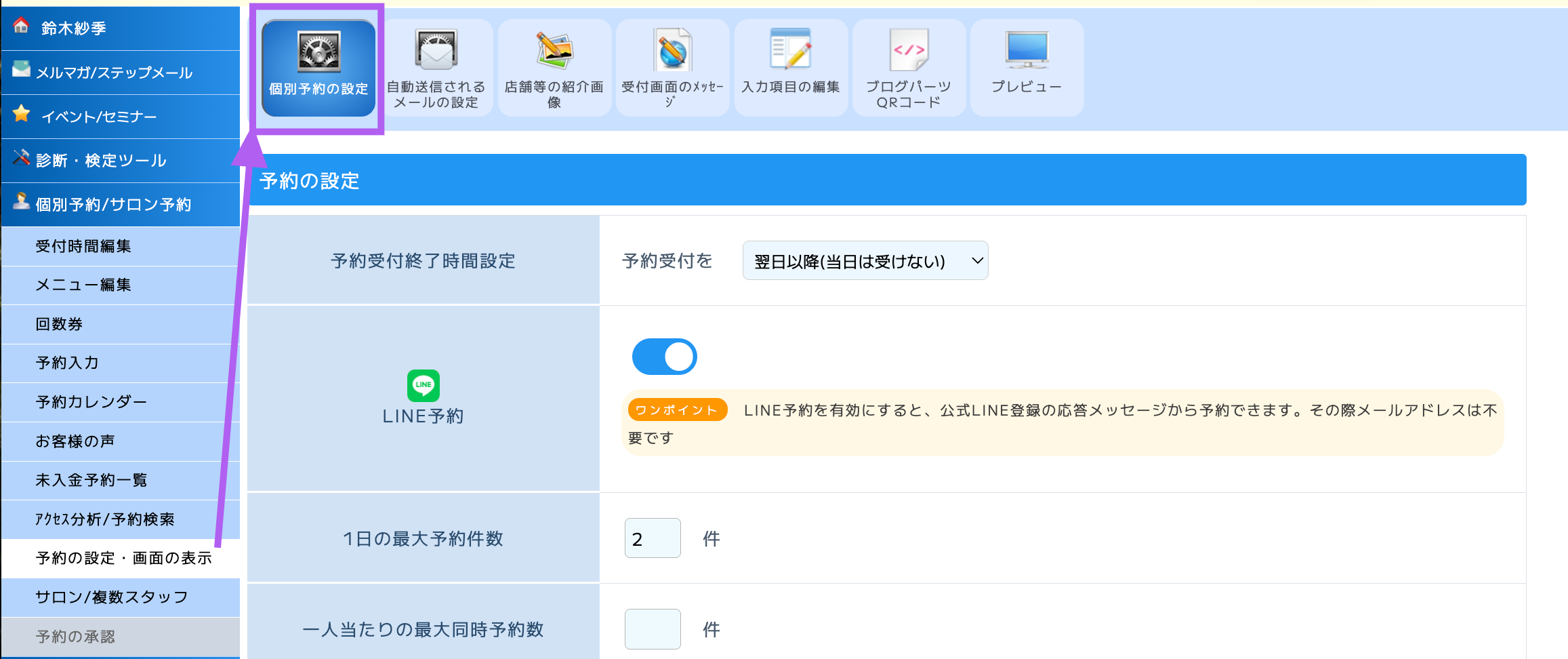Screen dimensions: 1568x659
Task: Expand 診断・検定ツール sidebar section
Action: click(x=101, y=161)
